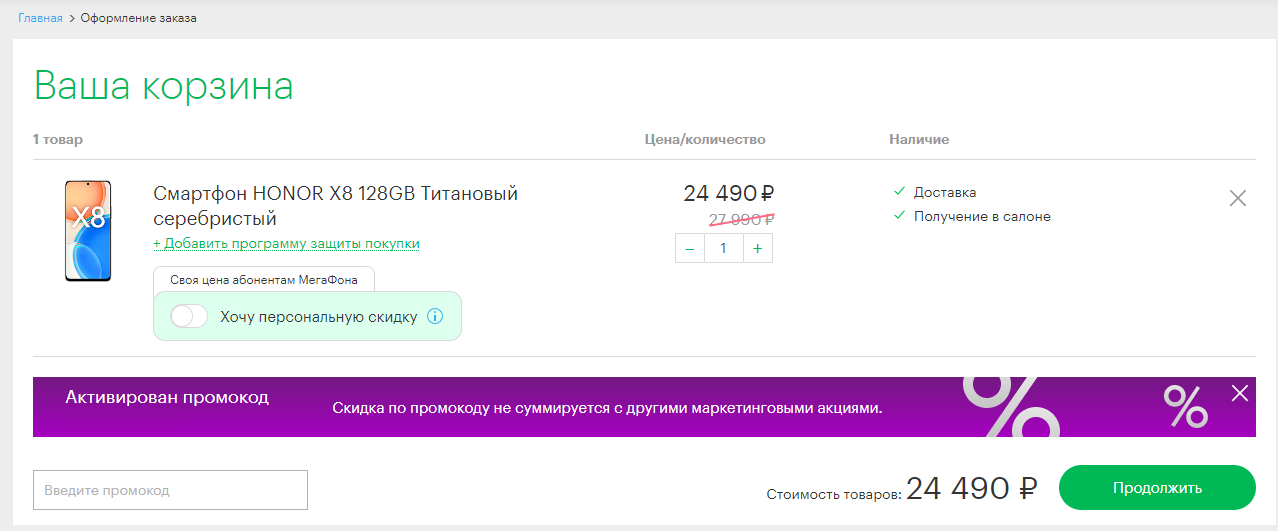Screen dimensions: 1278x531
Task: Click "Своя цена абонентам МегаФона" tab label
Action: tap(264, 279)
